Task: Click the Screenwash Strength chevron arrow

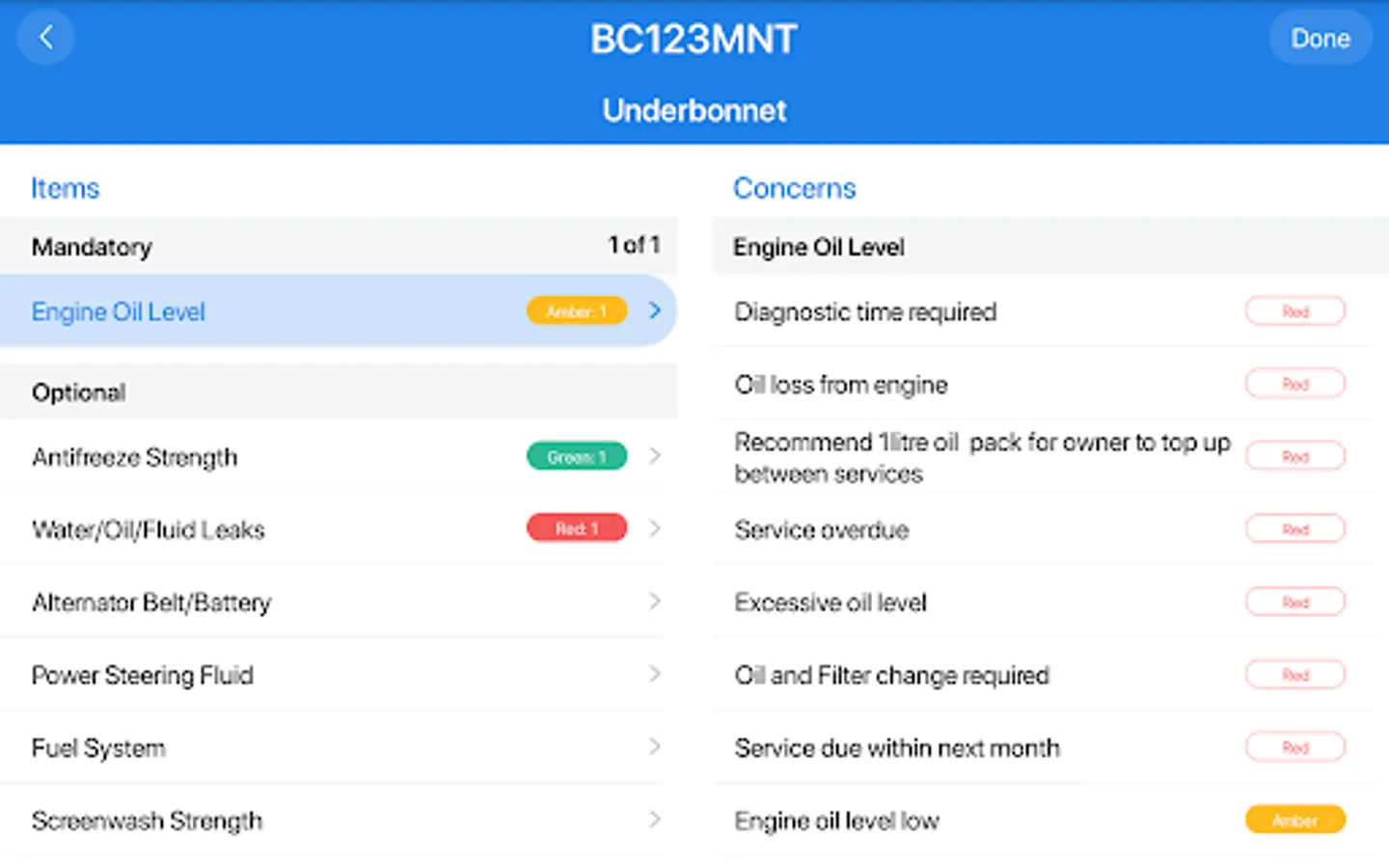Action: coord(655,820)
